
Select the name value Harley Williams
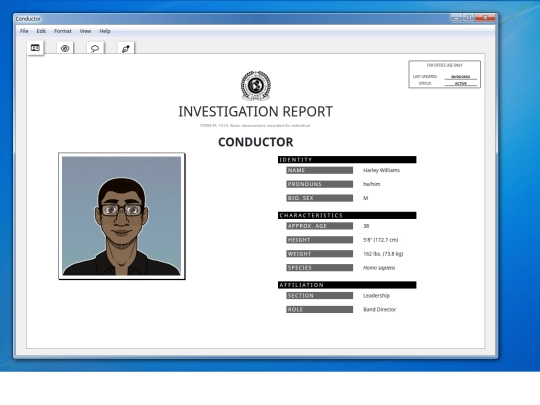381,170
